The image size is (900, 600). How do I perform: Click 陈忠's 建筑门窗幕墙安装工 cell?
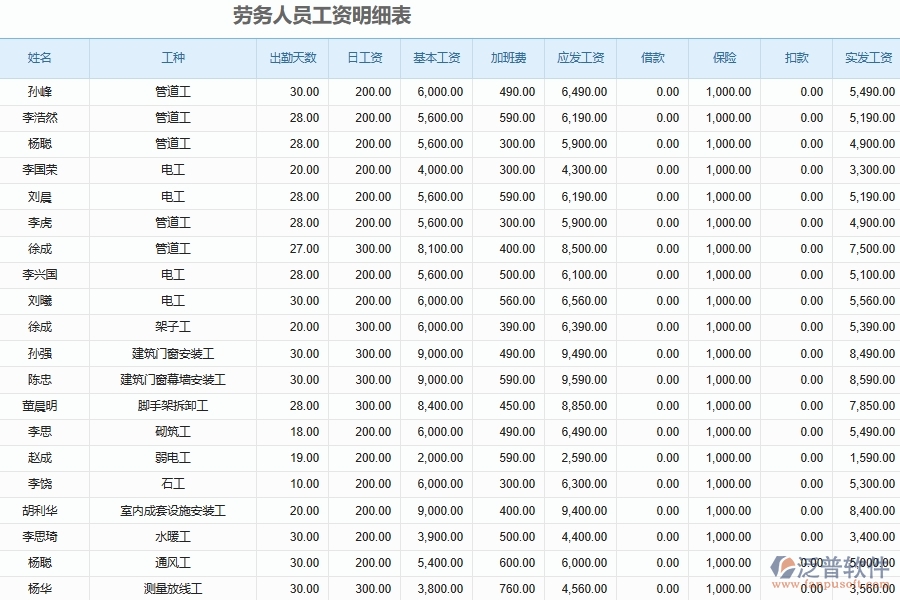tap(172, 379)
